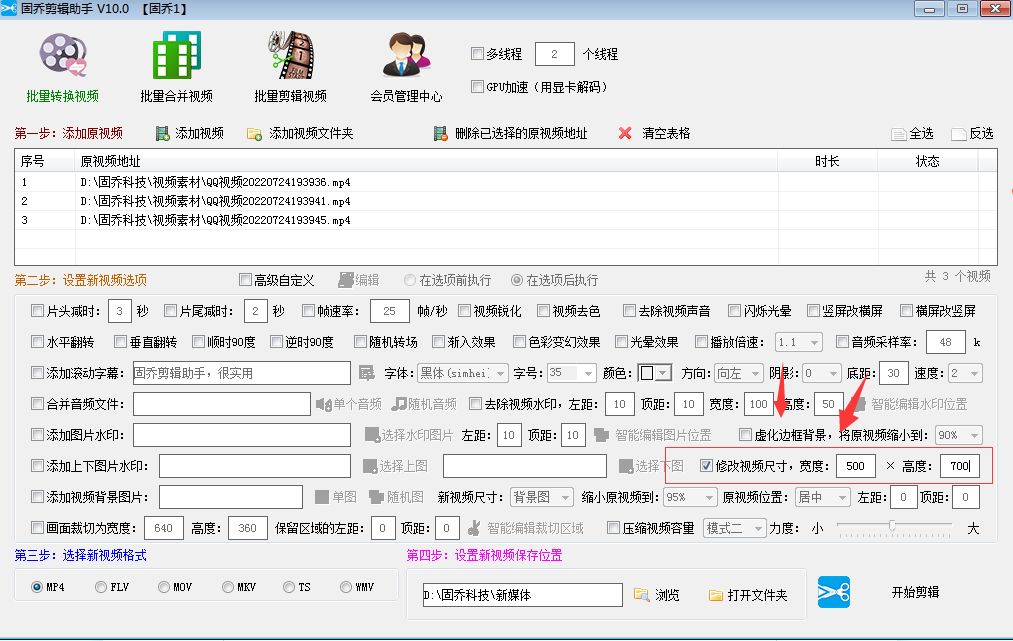Click 时长 column header
The image size is (1013, 641).
tap(827, 162)
